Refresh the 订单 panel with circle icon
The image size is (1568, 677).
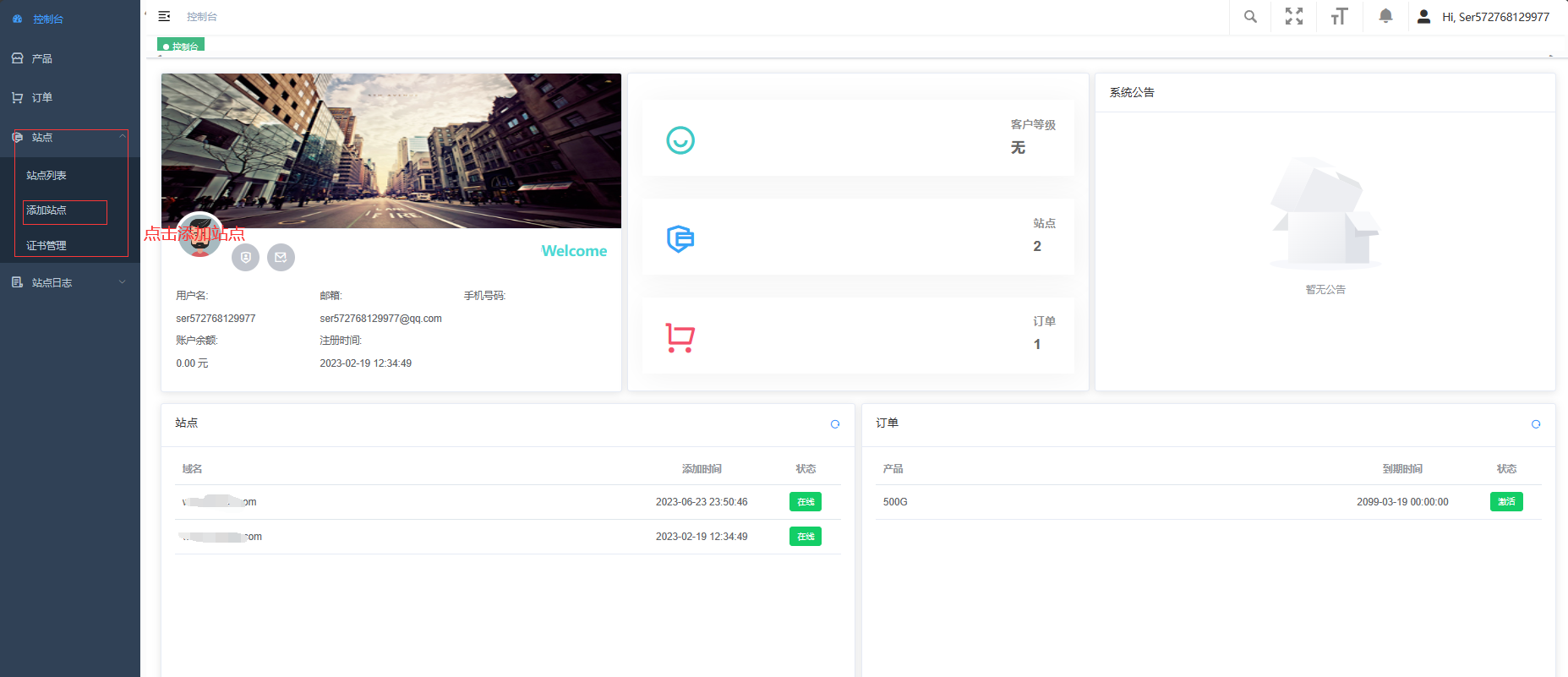pos(1536,424)
